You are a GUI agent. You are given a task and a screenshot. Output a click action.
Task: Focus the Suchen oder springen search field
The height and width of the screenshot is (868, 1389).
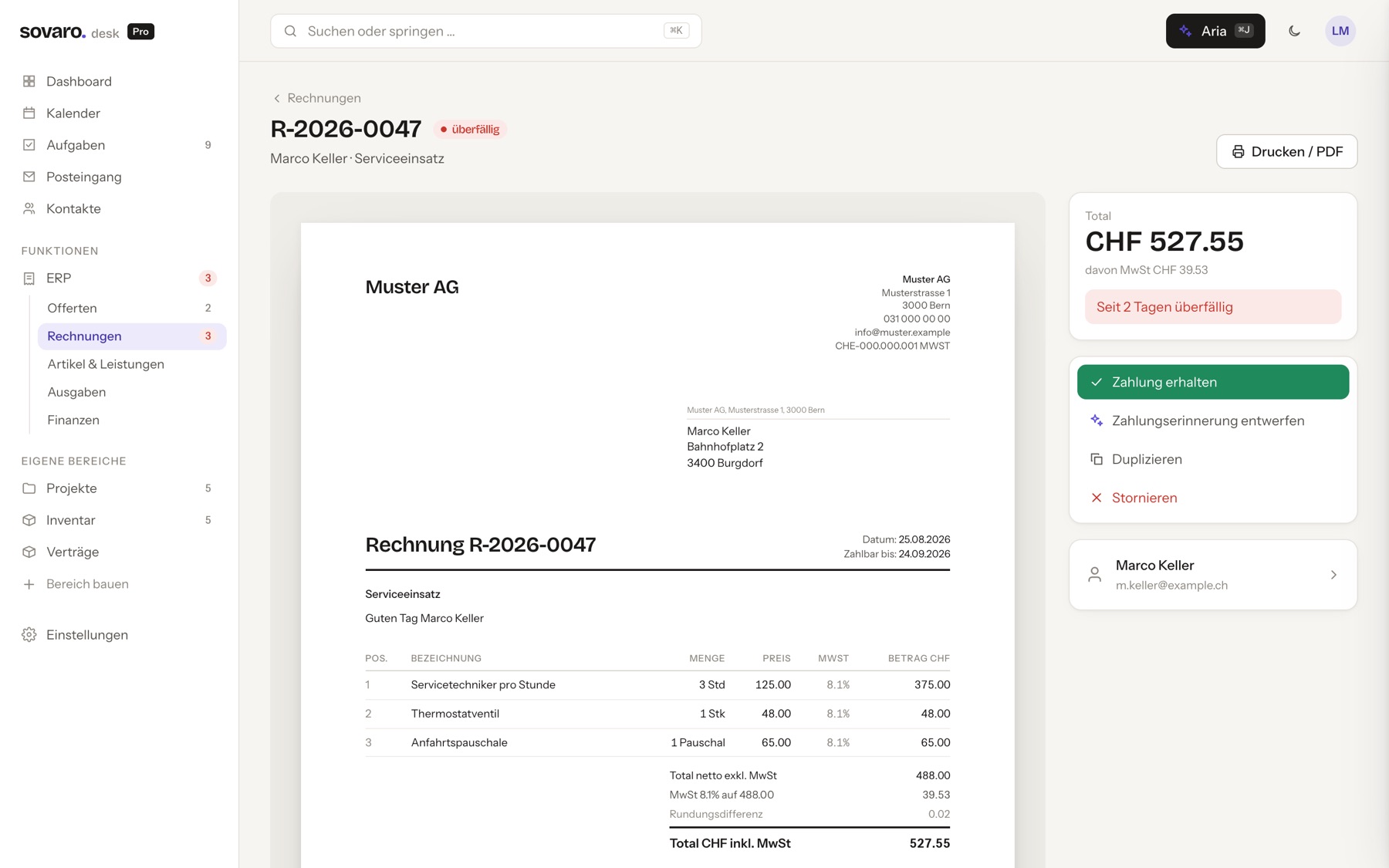pos(486,31)
